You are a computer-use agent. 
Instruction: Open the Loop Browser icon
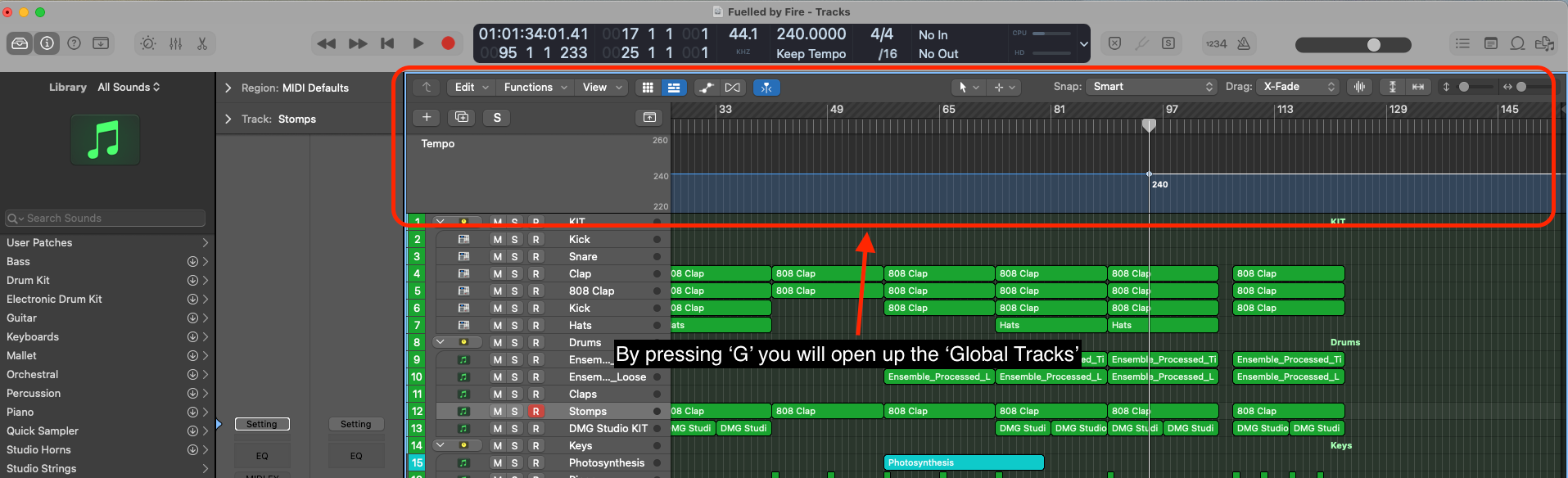(1517, 43)
